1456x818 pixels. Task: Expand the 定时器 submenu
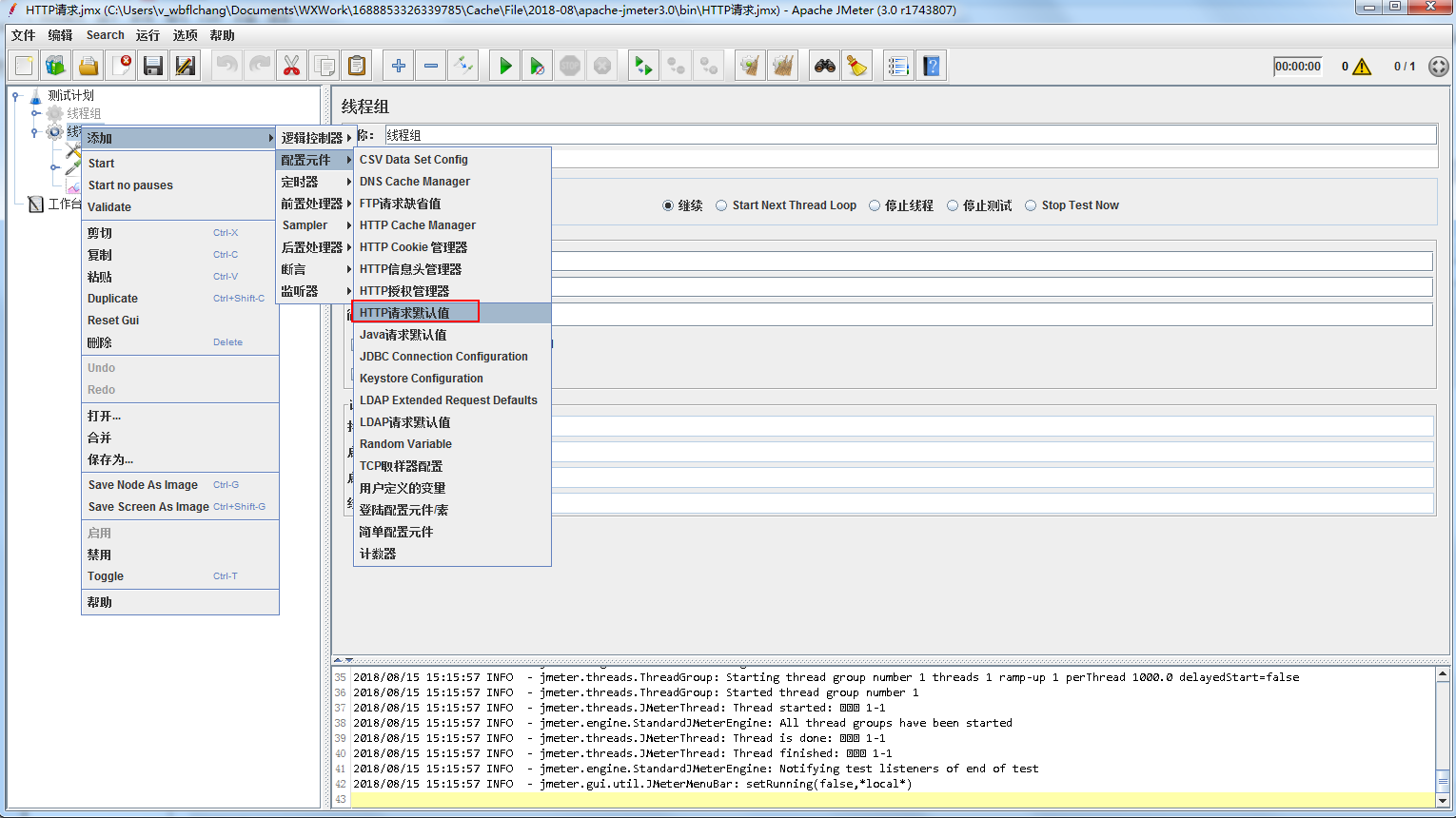coord(316,182)
